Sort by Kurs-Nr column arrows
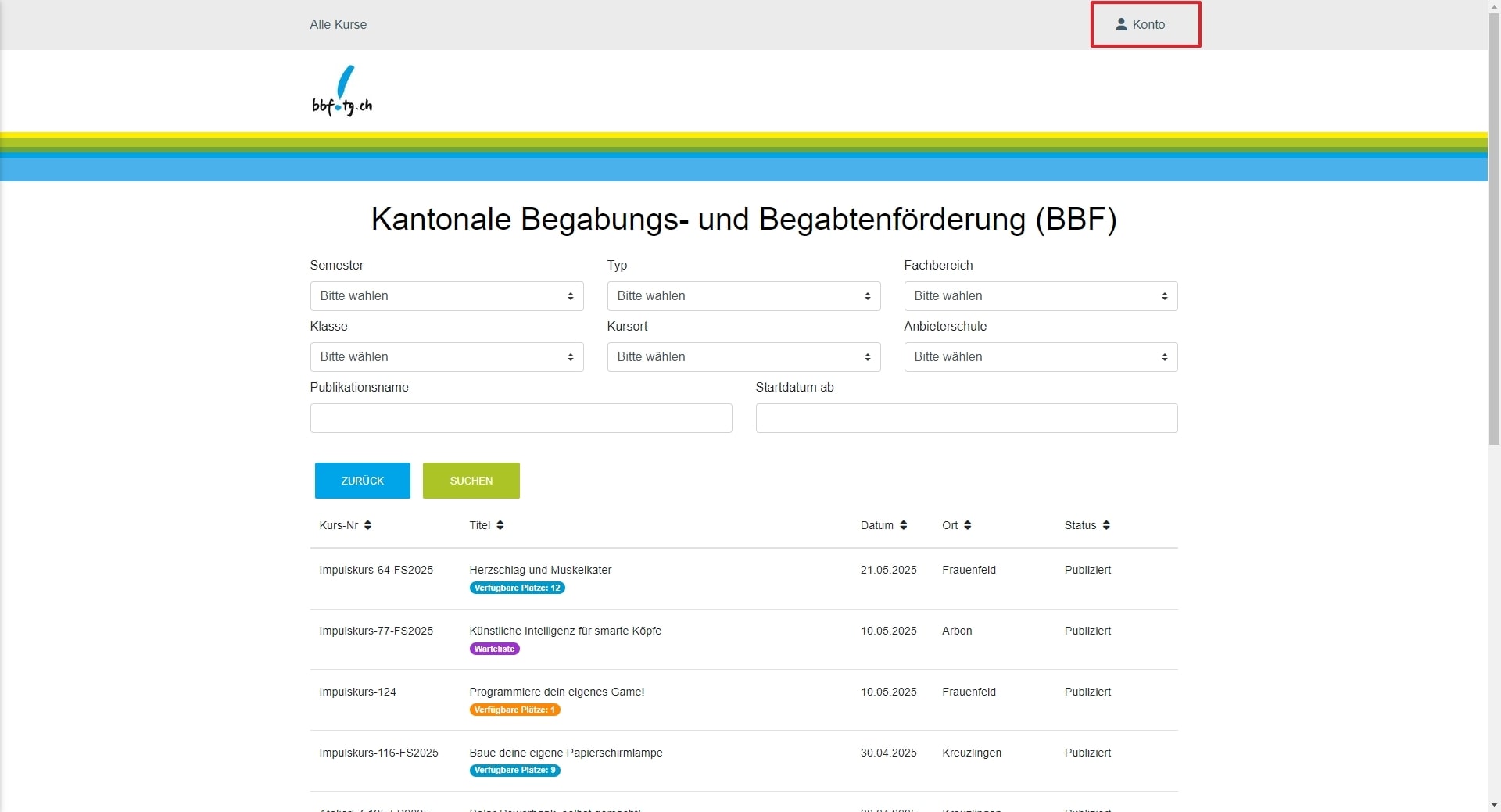The image size is (1501, 812). (367, 525)
